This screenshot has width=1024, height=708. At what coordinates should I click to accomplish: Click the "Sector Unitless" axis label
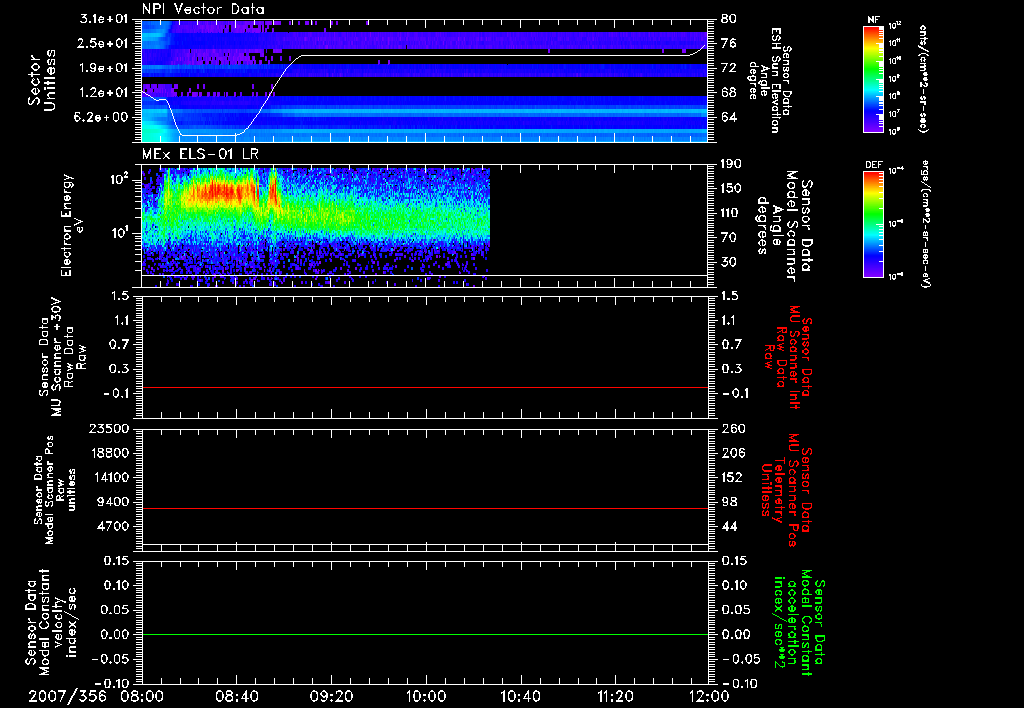tap(42, 80)
